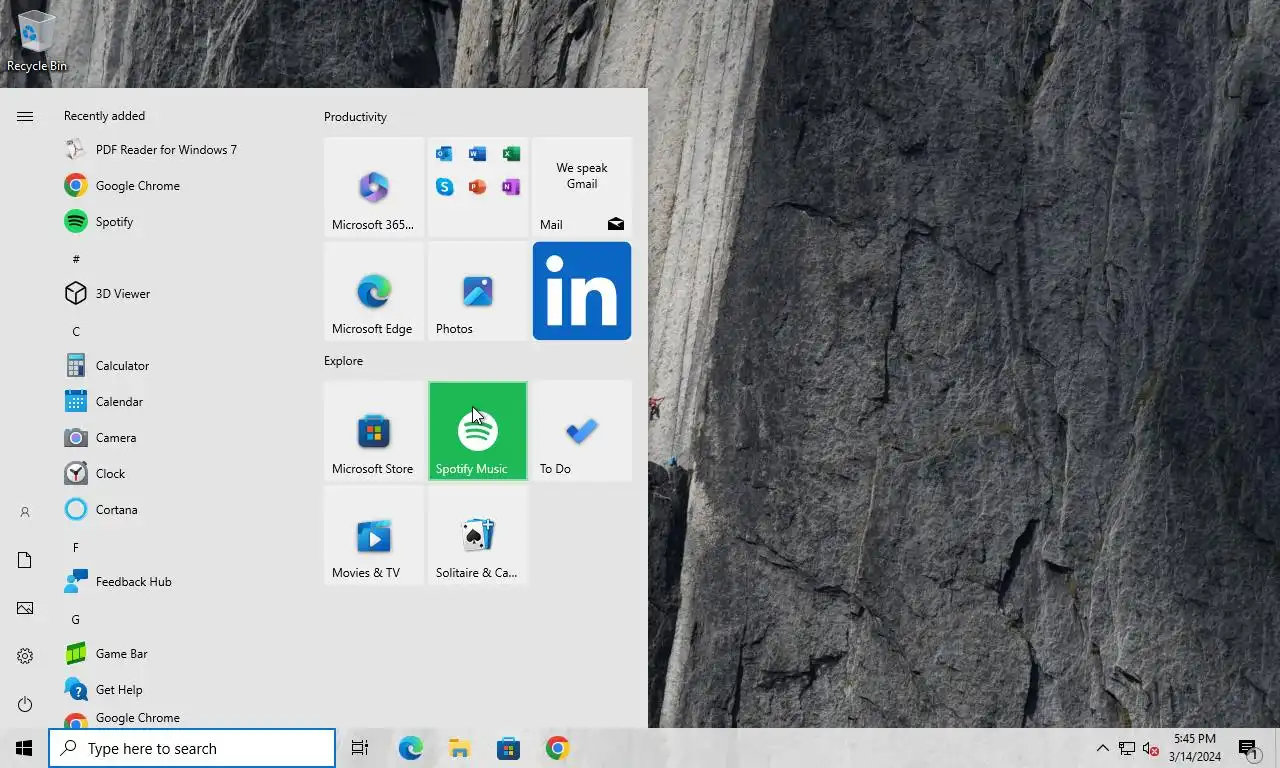1280x768 pixels.
Task: Open the LinkedIn tile
Action: [582, 291]
